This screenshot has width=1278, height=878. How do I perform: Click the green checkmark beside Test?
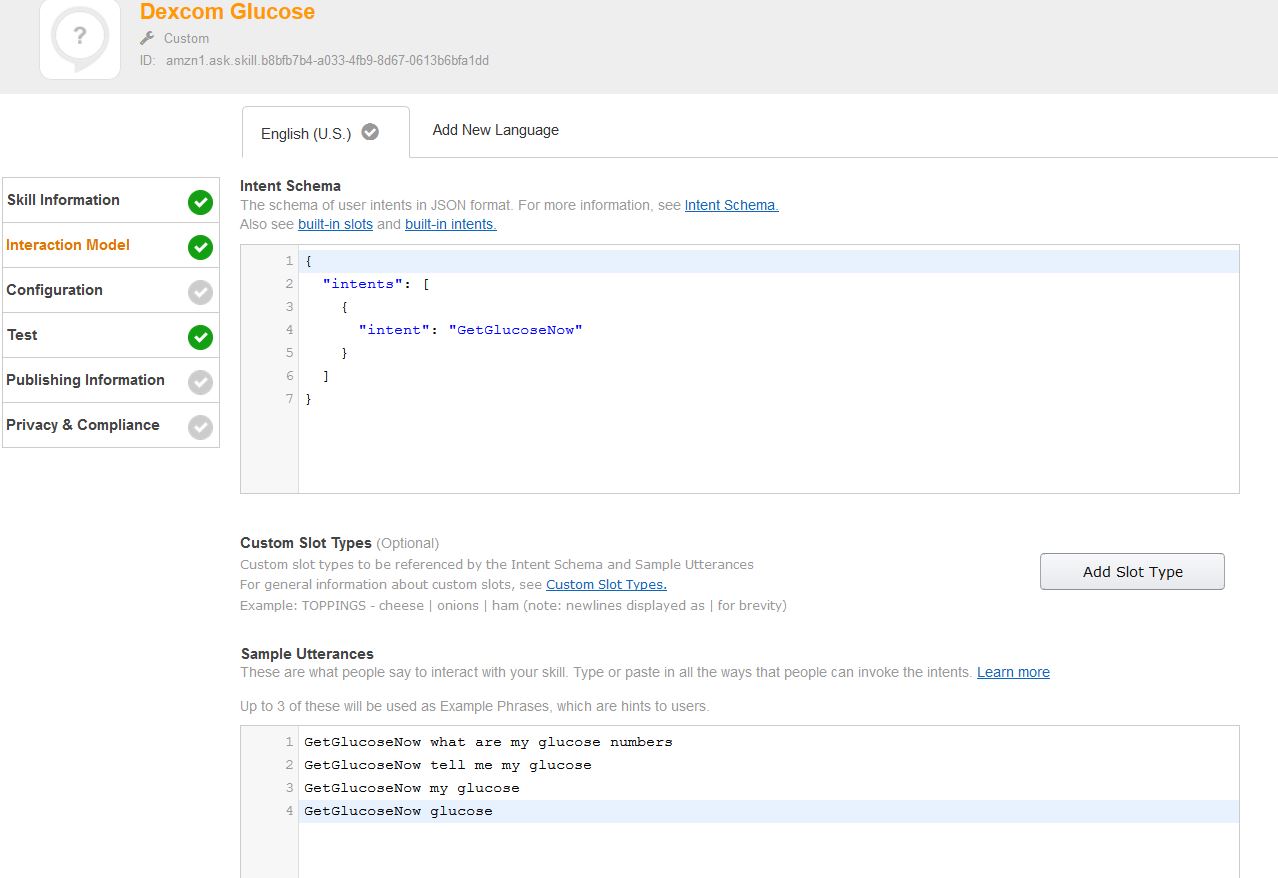coord(200,337)
